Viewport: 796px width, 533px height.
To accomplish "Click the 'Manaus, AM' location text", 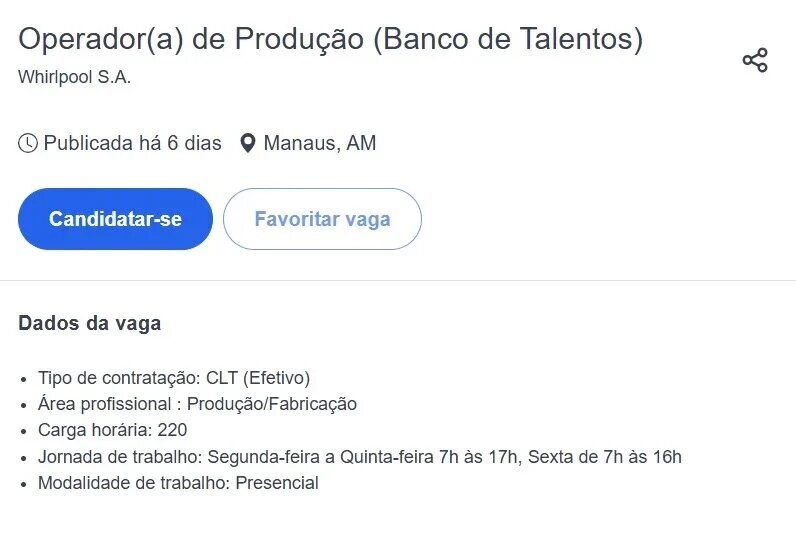I will coord(320,143).
